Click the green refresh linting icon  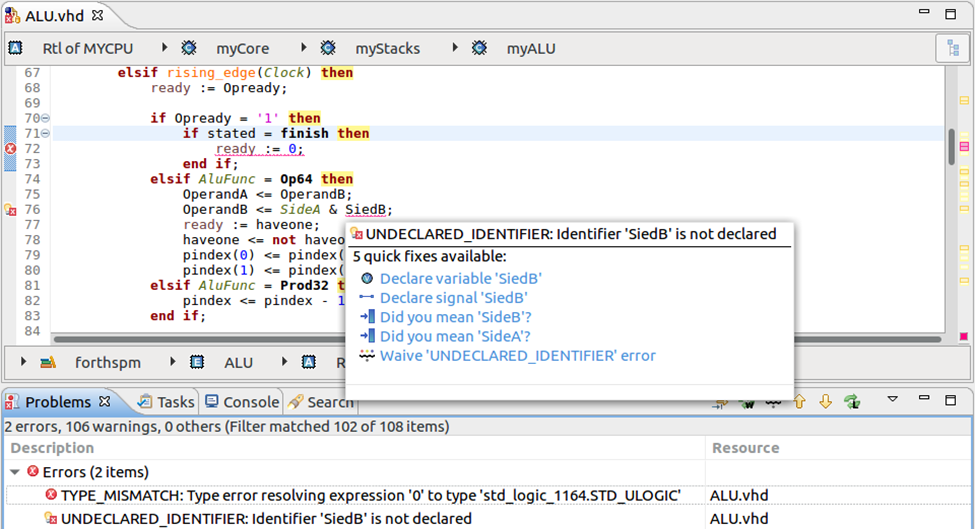coord(852,402)
